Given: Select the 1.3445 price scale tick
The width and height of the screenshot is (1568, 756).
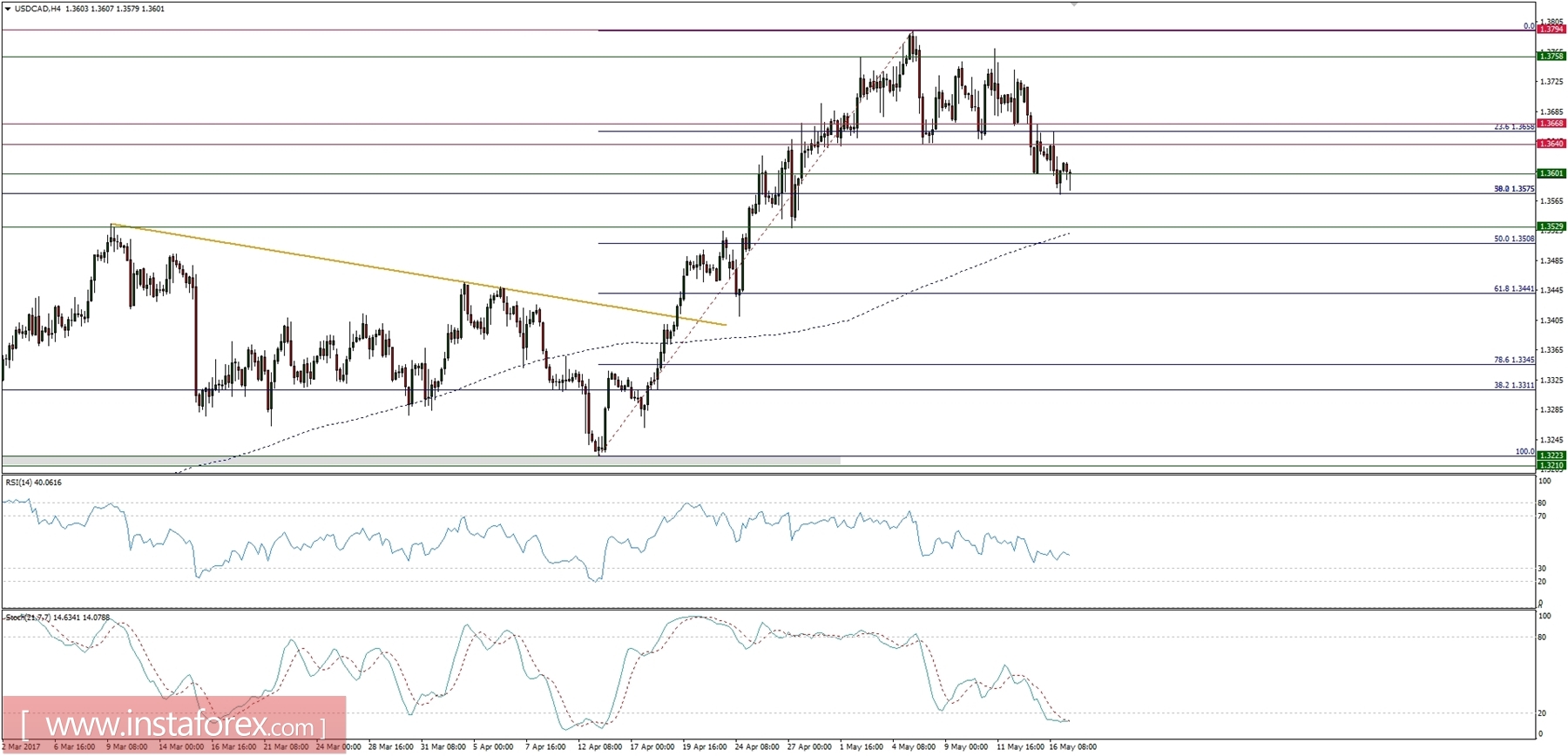Looking at the screenshot, I should point(1551,291).
